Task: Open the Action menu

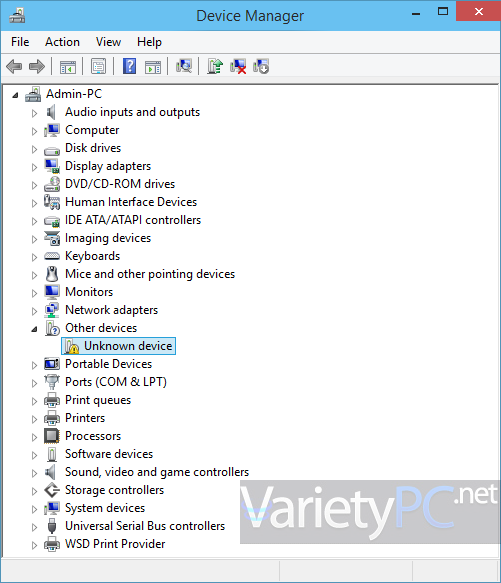Action: (62, 42)
